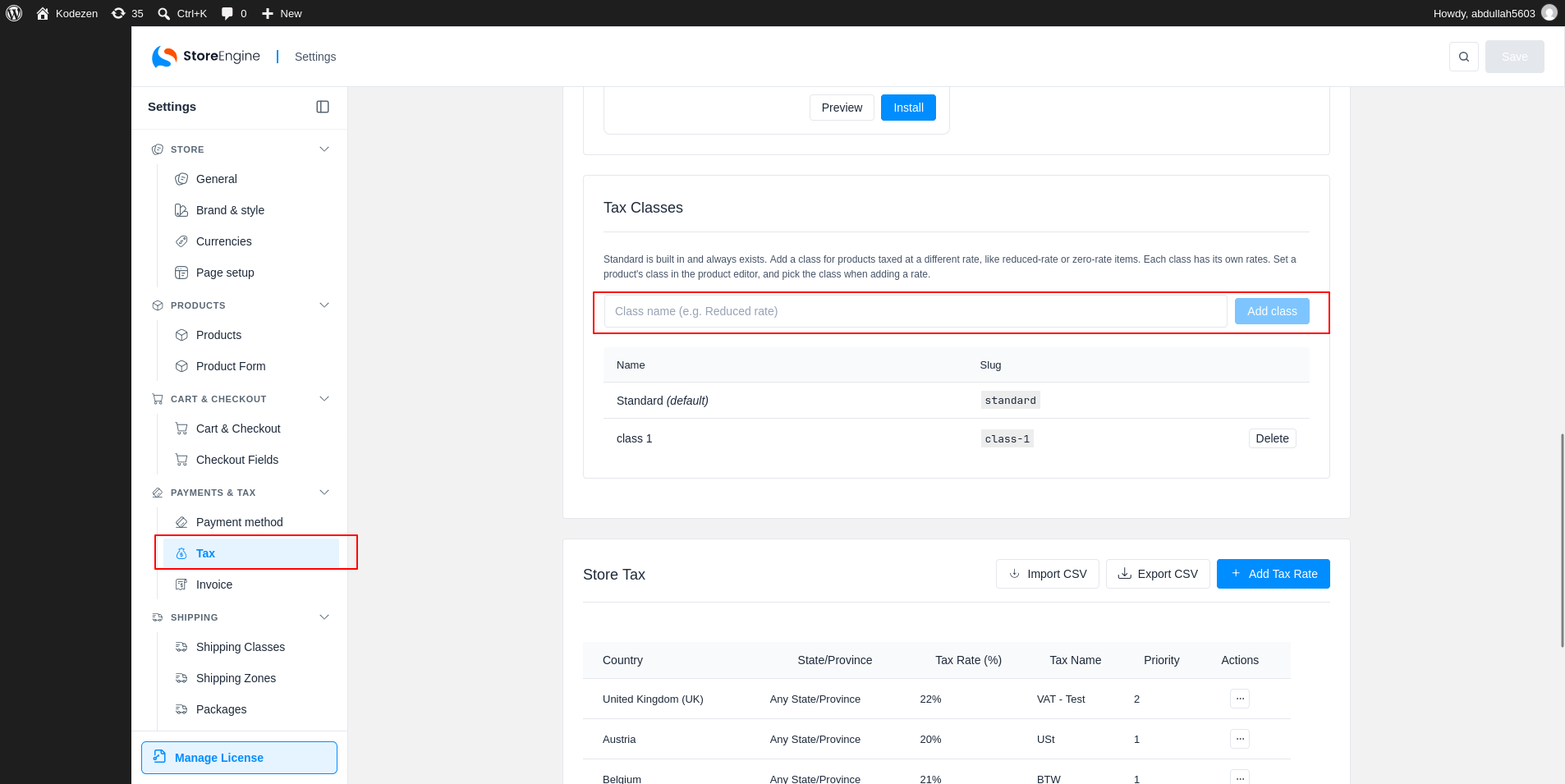1565x784 pixels.
Task: Click the Add Tax Rate button
Action: (x=1273, y=574)
